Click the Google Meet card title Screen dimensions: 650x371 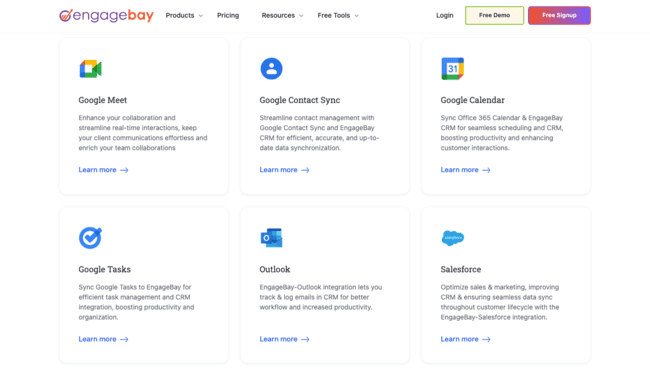coord(103,100)
